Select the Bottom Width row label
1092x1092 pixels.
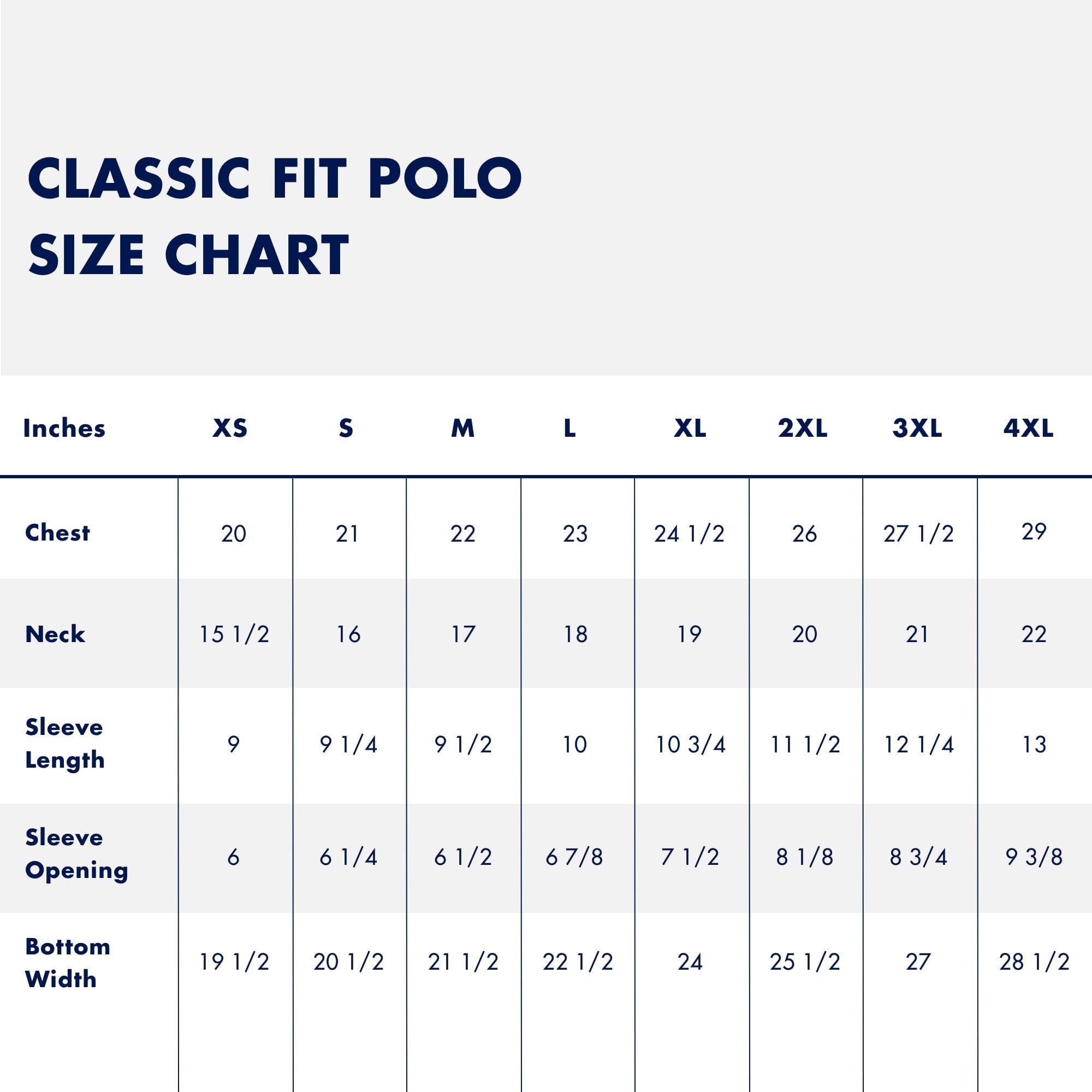[x=68, y=963]
